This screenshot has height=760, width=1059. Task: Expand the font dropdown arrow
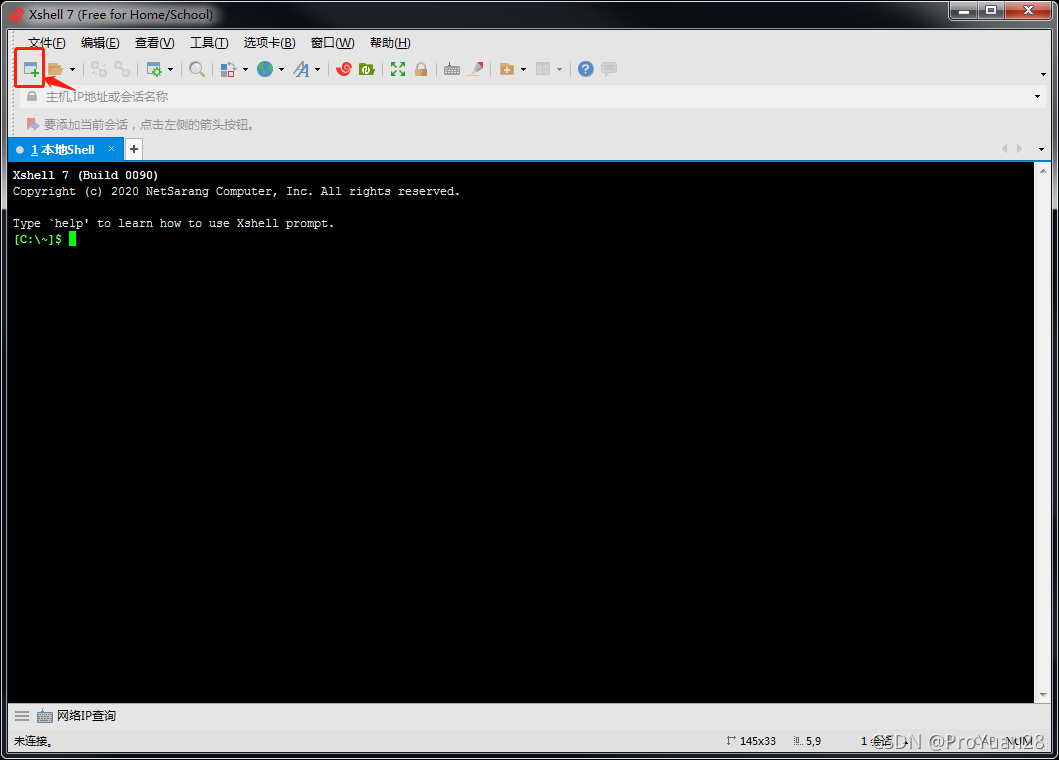coord(317,69)
